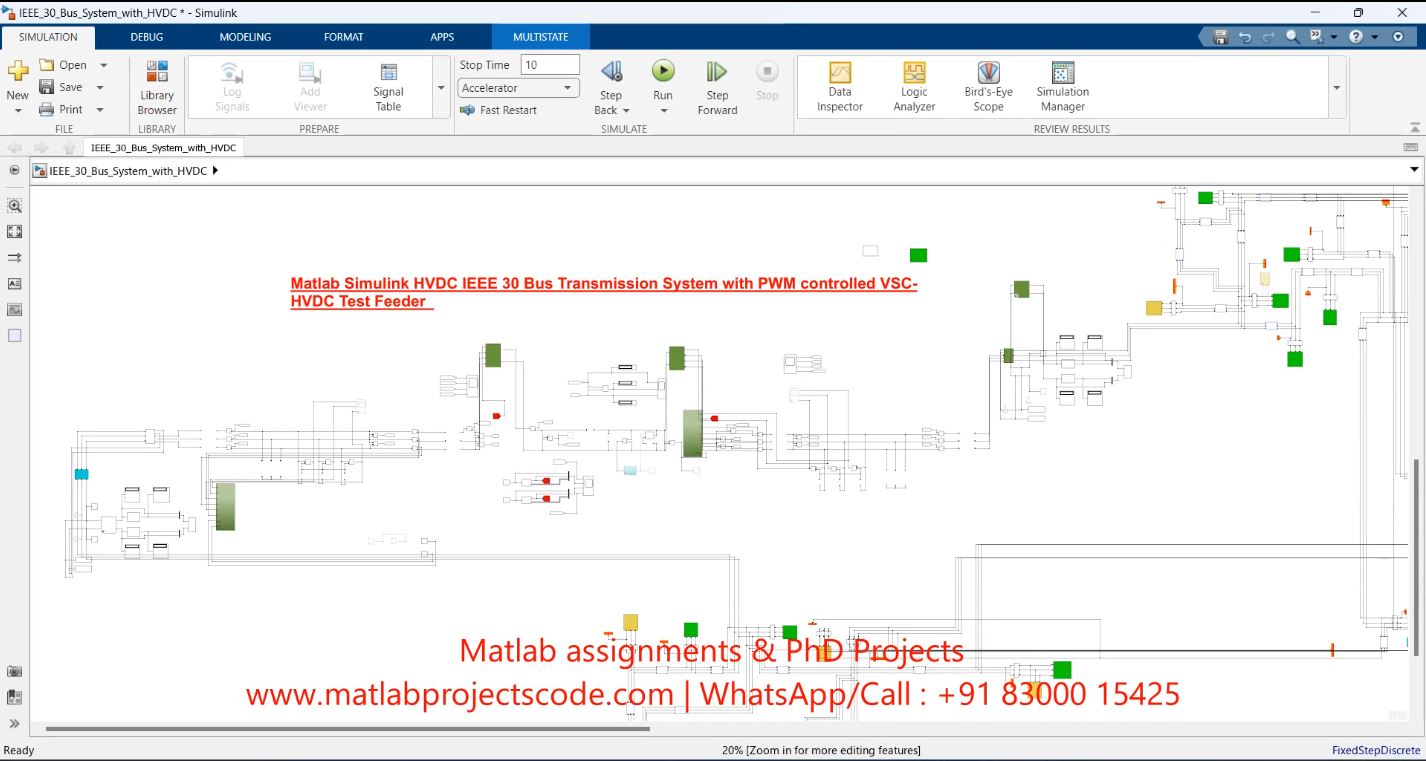Open the Accelerator simulation mode dropdown
This screenshot has height=761, width=1426.
[518, 88]
